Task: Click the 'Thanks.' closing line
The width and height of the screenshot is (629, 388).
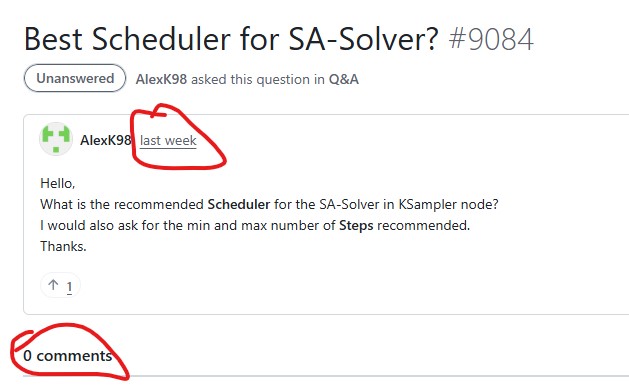Action: click(x=63, y=246)
